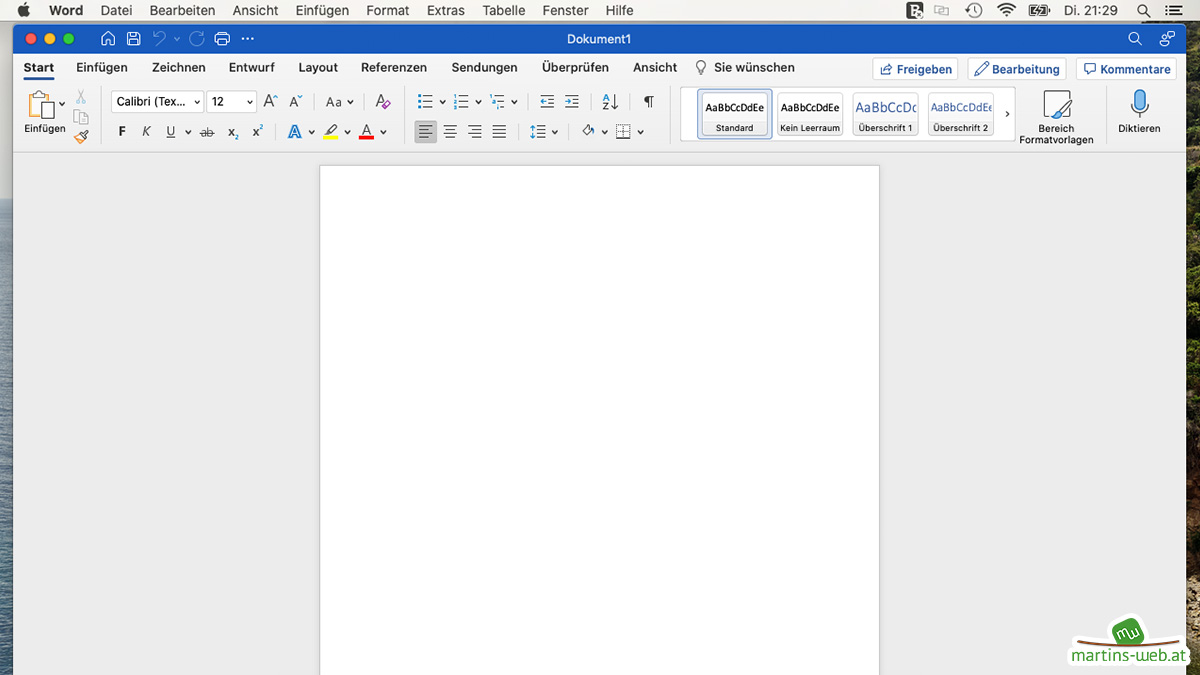Apply red font color with the A button

[x=367, y=132]
